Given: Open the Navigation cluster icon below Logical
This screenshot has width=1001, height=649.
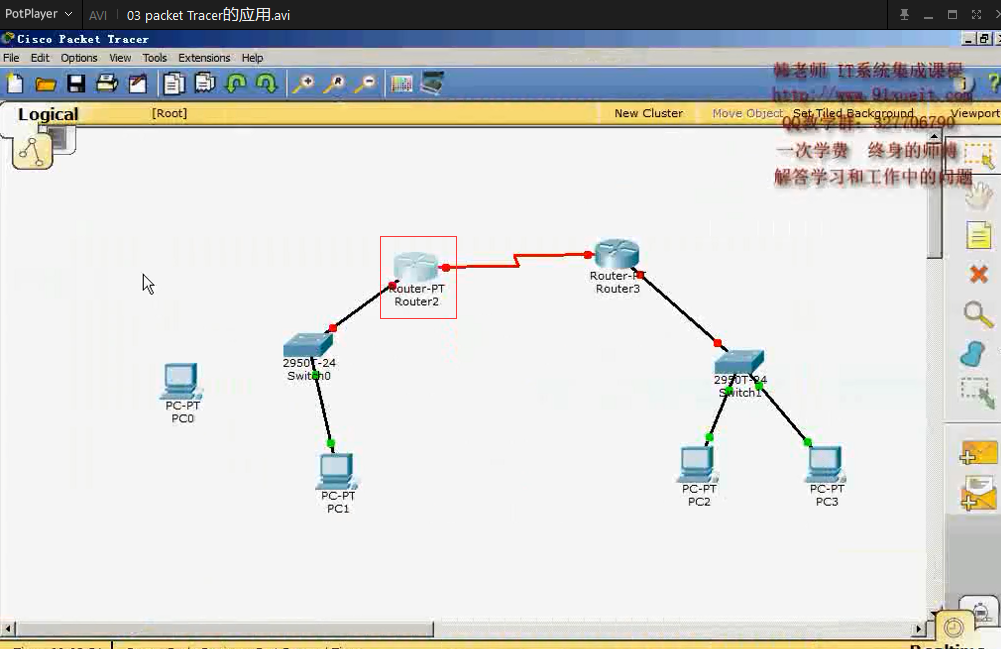Looking at the screenshot, I should click(33, 152).
